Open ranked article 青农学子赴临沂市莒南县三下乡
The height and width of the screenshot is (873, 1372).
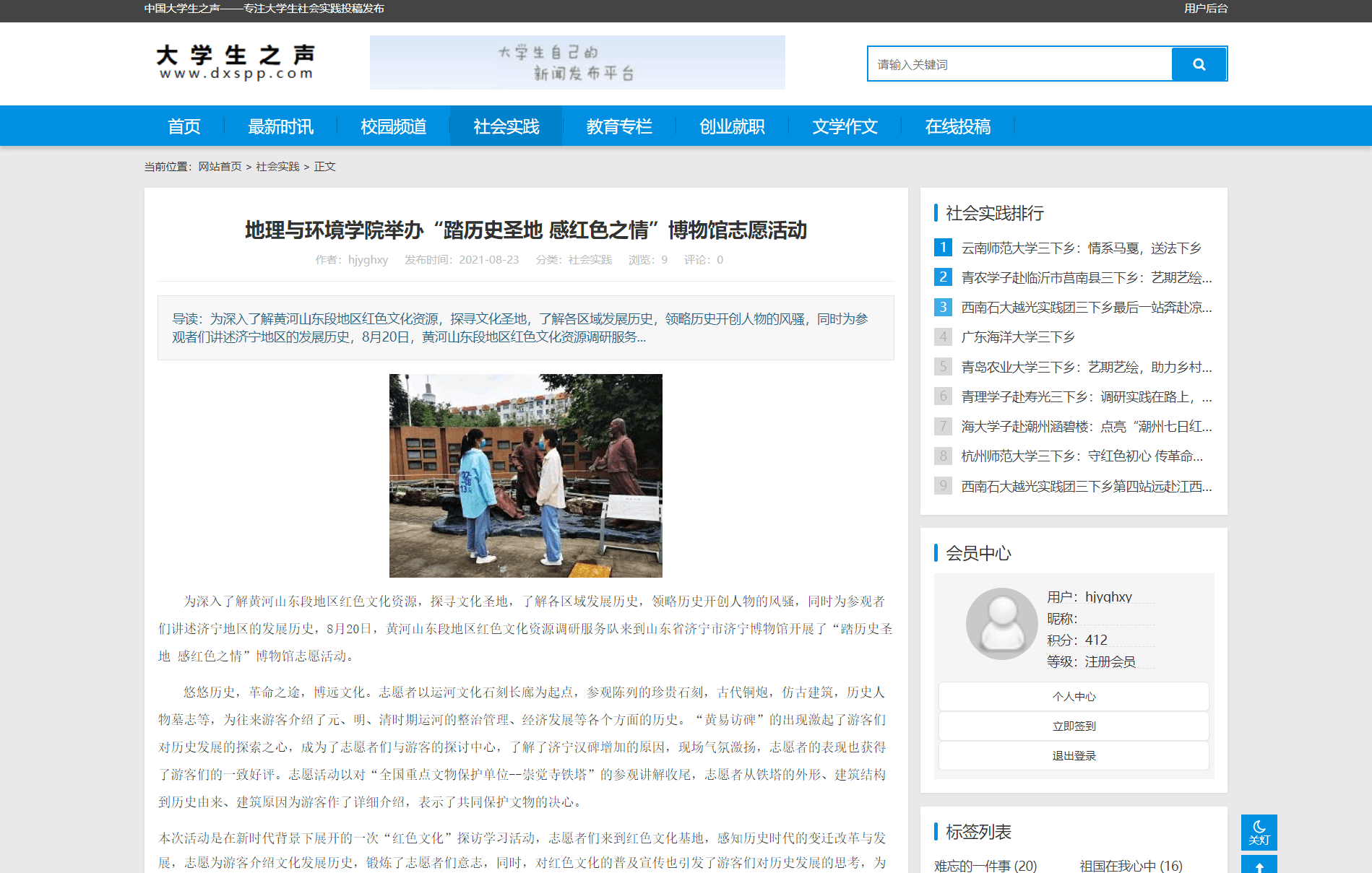1087,278
